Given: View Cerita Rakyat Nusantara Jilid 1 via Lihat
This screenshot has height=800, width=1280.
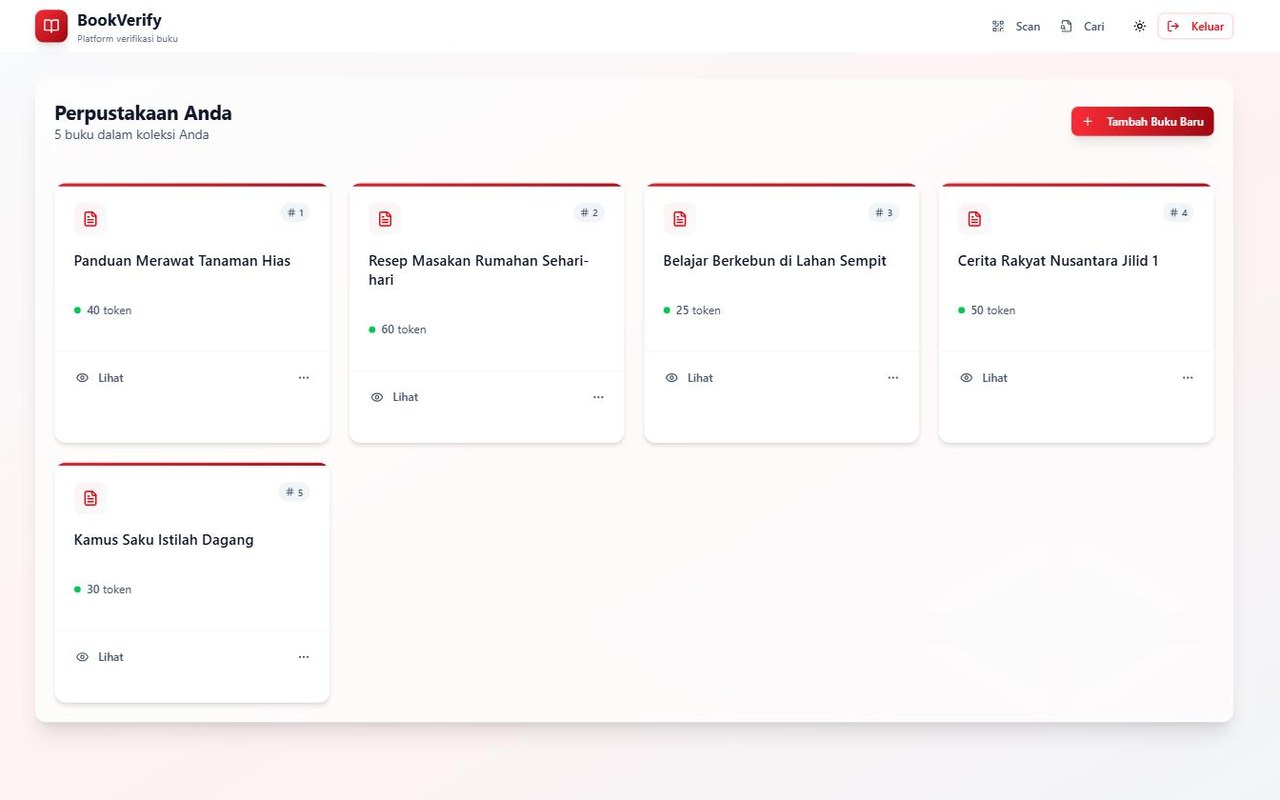Looking at the screenshot, I should click(984, 378).
